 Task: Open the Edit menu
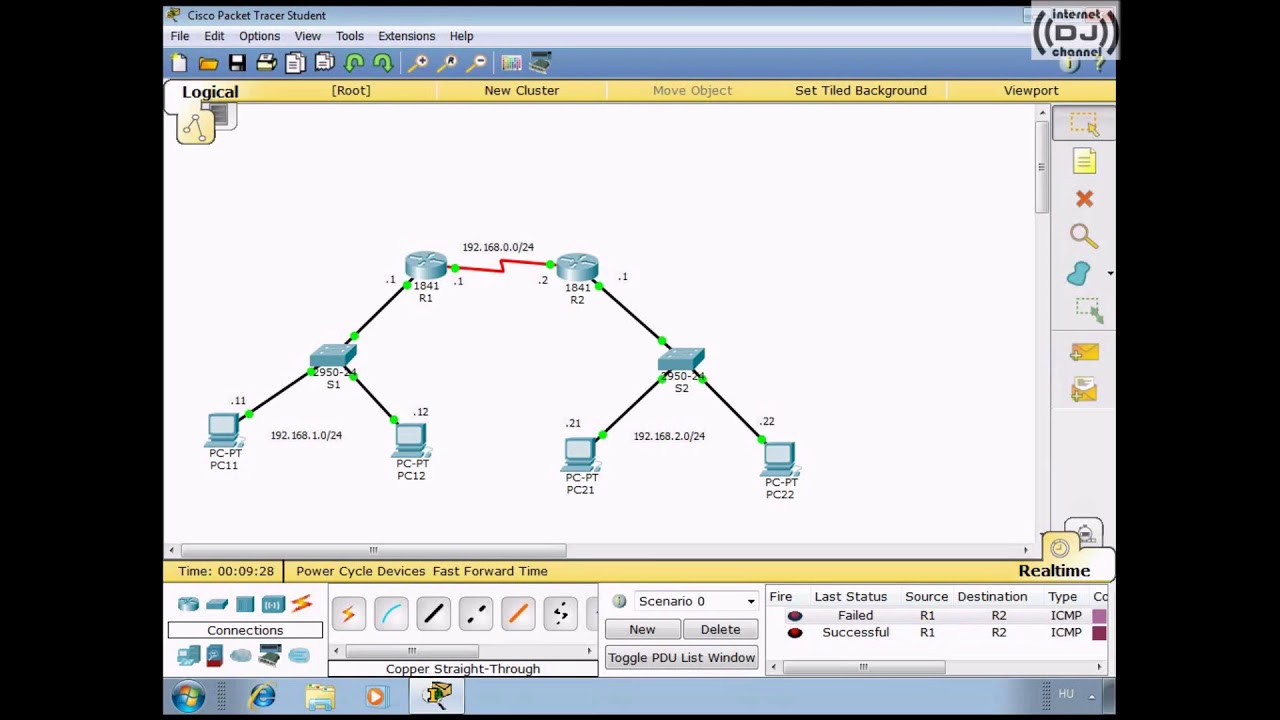214,36
